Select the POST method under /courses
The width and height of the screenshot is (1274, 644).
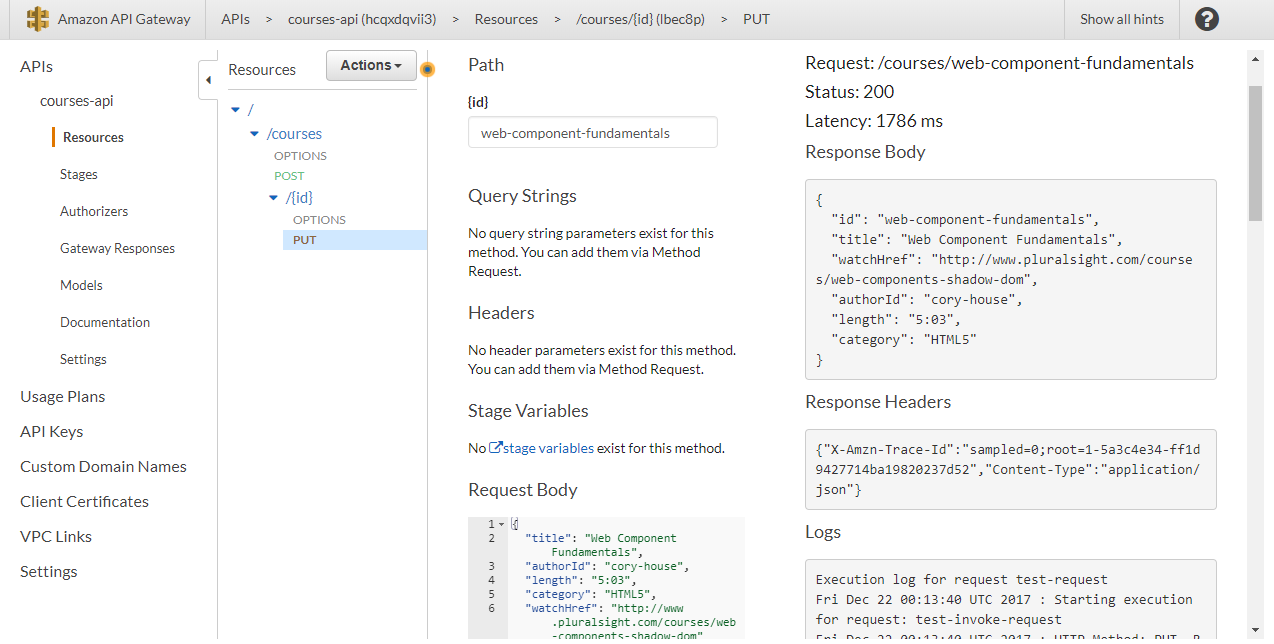point(289,176)
